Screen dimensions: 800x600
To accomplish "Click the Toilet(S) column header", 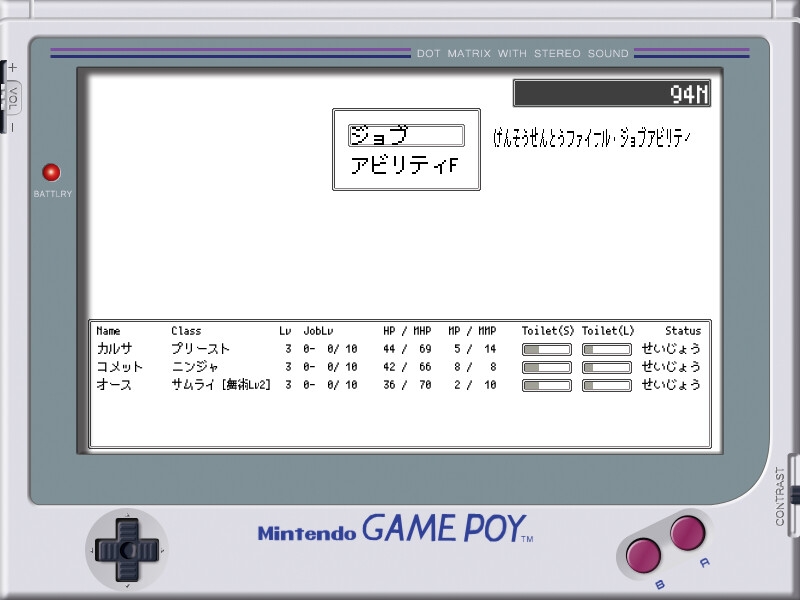I will (548, 331).
